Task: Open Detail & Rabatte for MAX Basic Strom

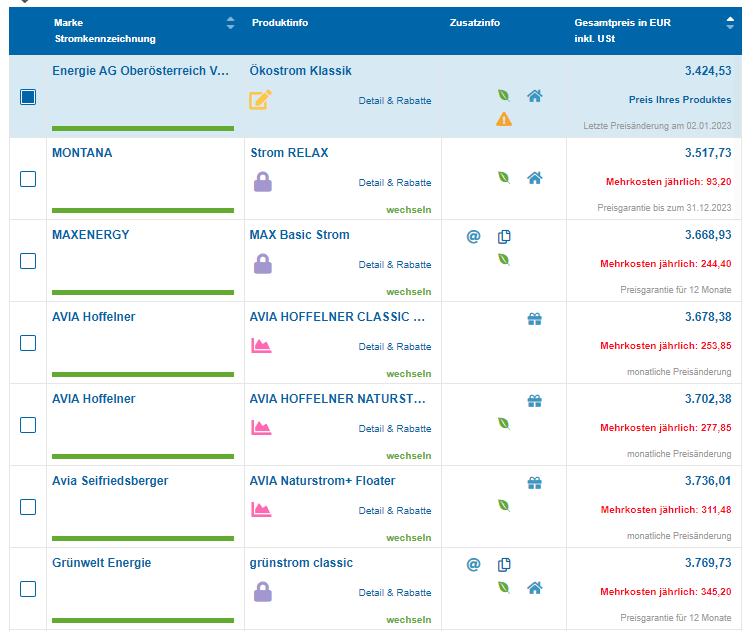Action: tap(395, 265)
